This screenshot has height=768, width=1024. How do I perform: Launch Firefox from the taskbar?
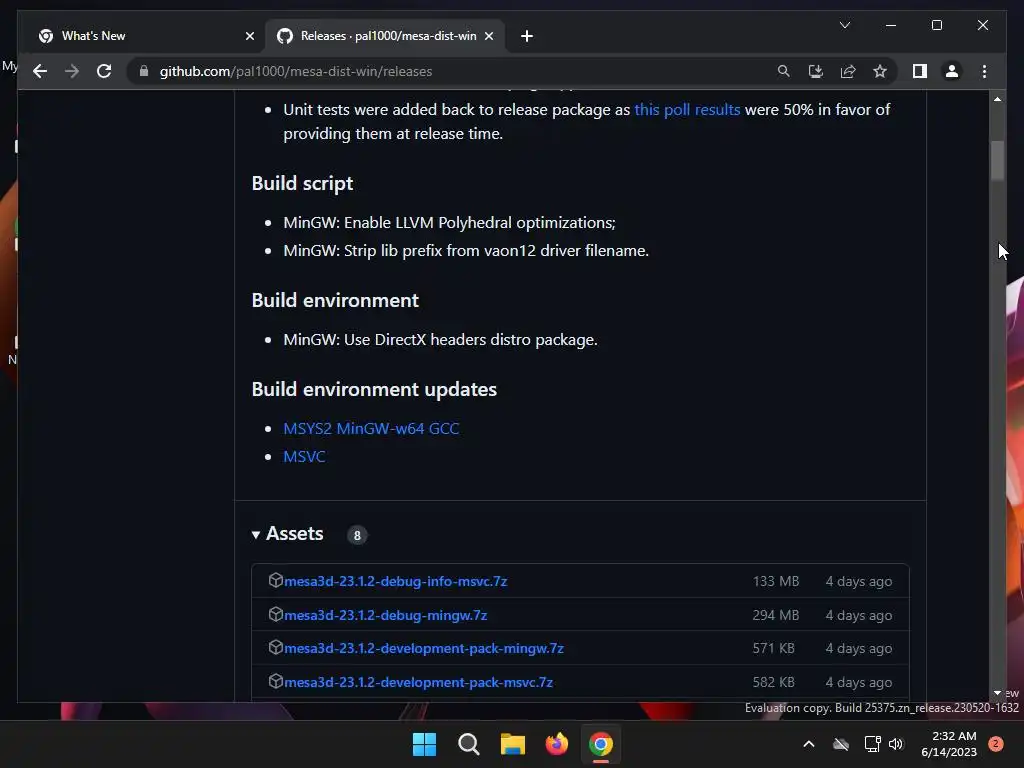(556, 744)
